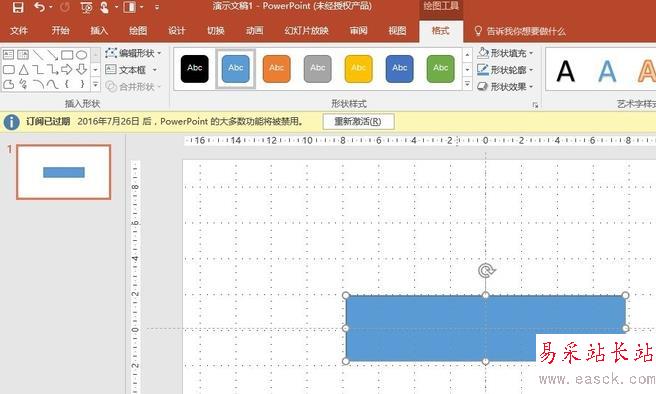The height and width of the screenshot is (394, 656).
Task: Select the vertical text box shape
Action: point(23,54)
